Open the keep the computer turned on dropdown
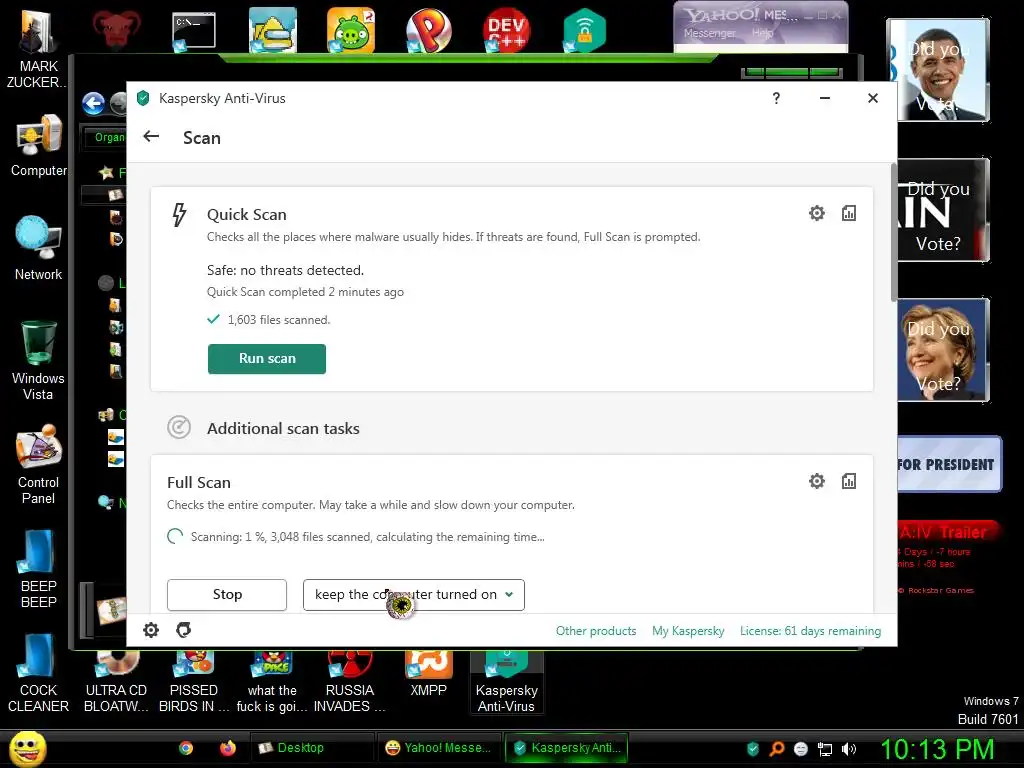This screenshot has height=768, width=1024. click(413, 595)
